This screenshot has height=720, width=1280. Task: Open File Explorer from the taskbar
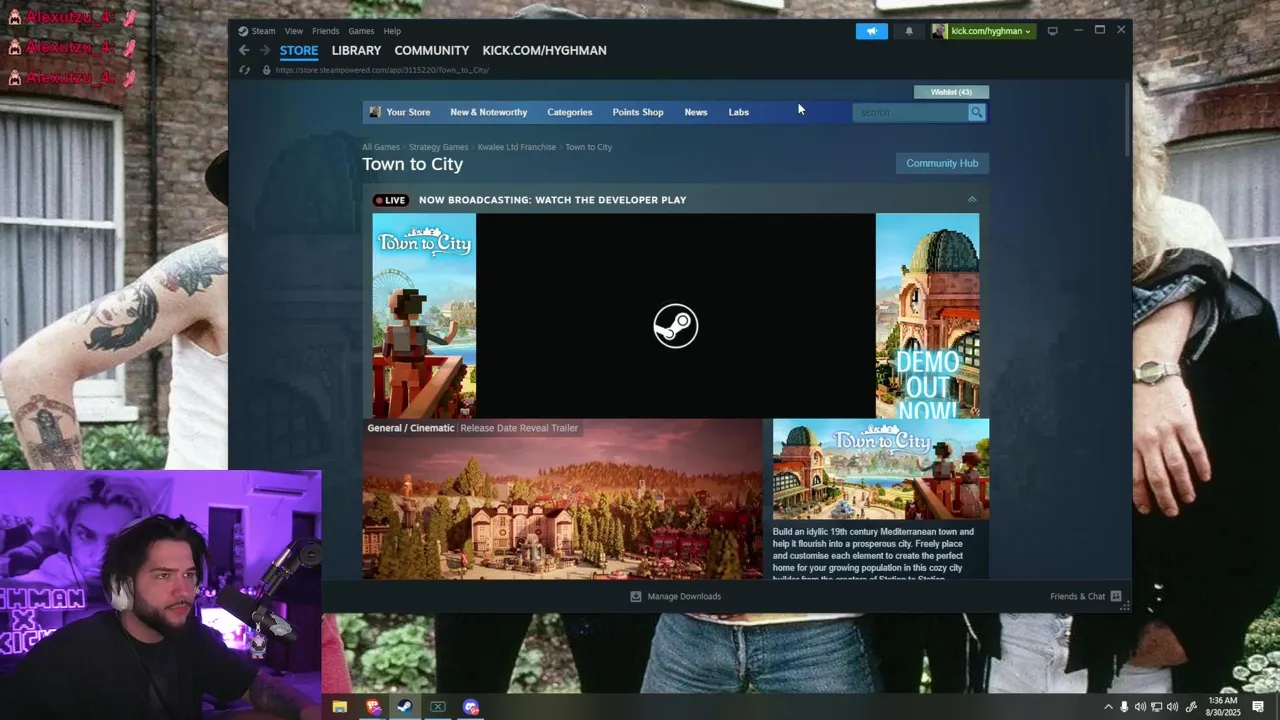(340, 707)
